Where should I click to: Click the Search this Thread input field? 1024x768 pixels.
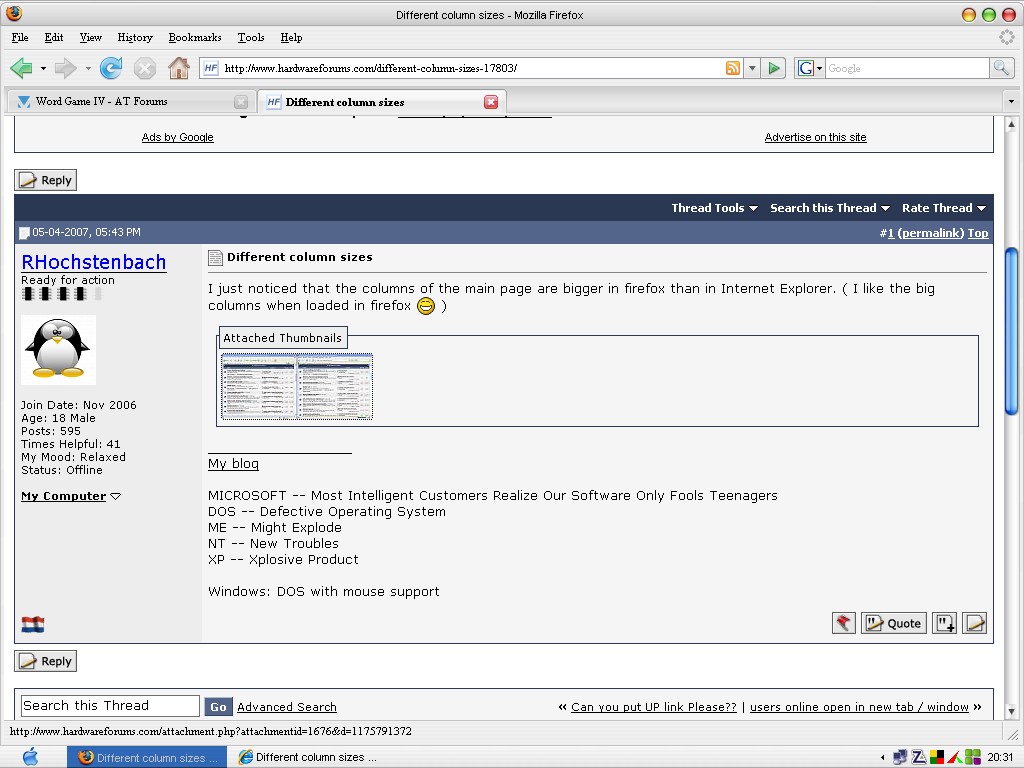(110, 706)
